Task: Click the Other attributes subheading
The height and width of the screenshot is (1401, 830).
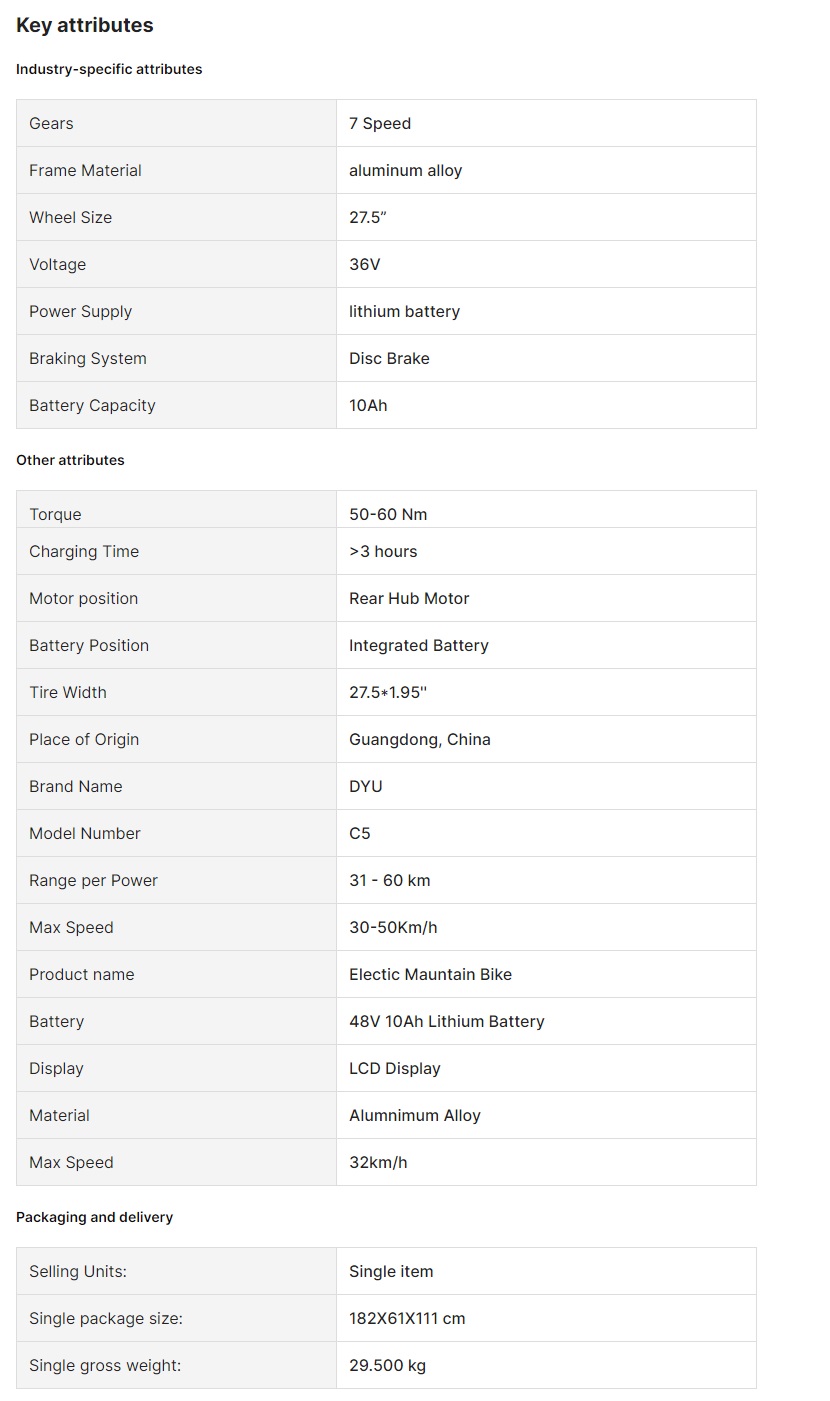Action: pos(70,460)
